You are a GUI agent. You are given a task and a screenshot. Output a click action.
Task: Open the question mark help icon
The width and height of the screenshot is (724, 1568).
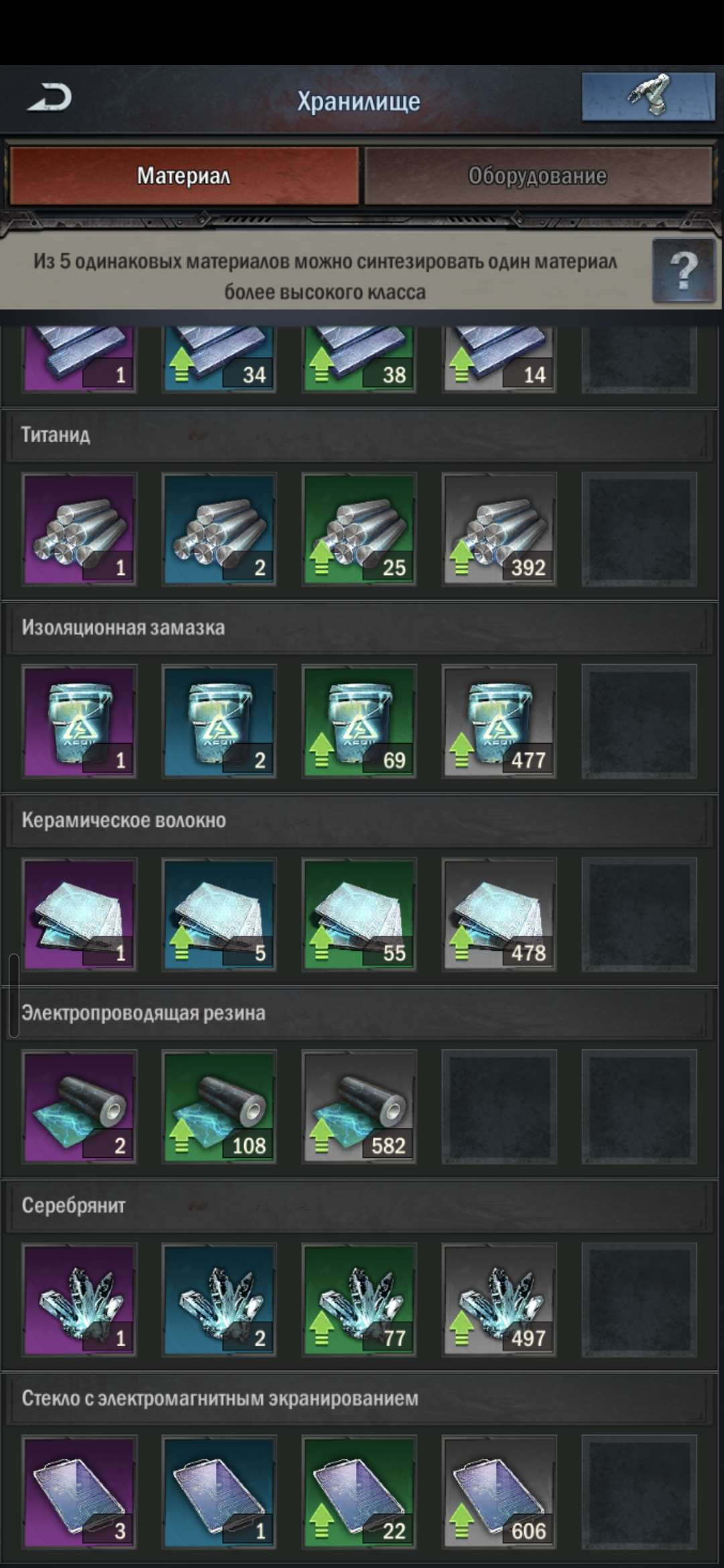click(683, 270)
